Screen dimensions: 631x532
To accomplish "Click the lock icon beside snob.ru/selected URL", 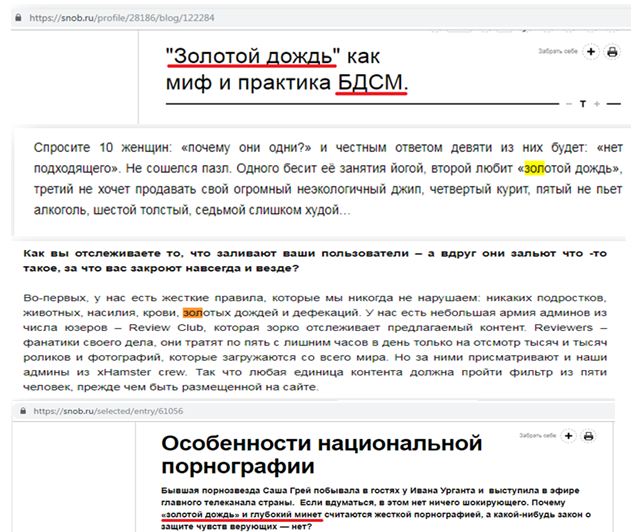I will [23, 411].
